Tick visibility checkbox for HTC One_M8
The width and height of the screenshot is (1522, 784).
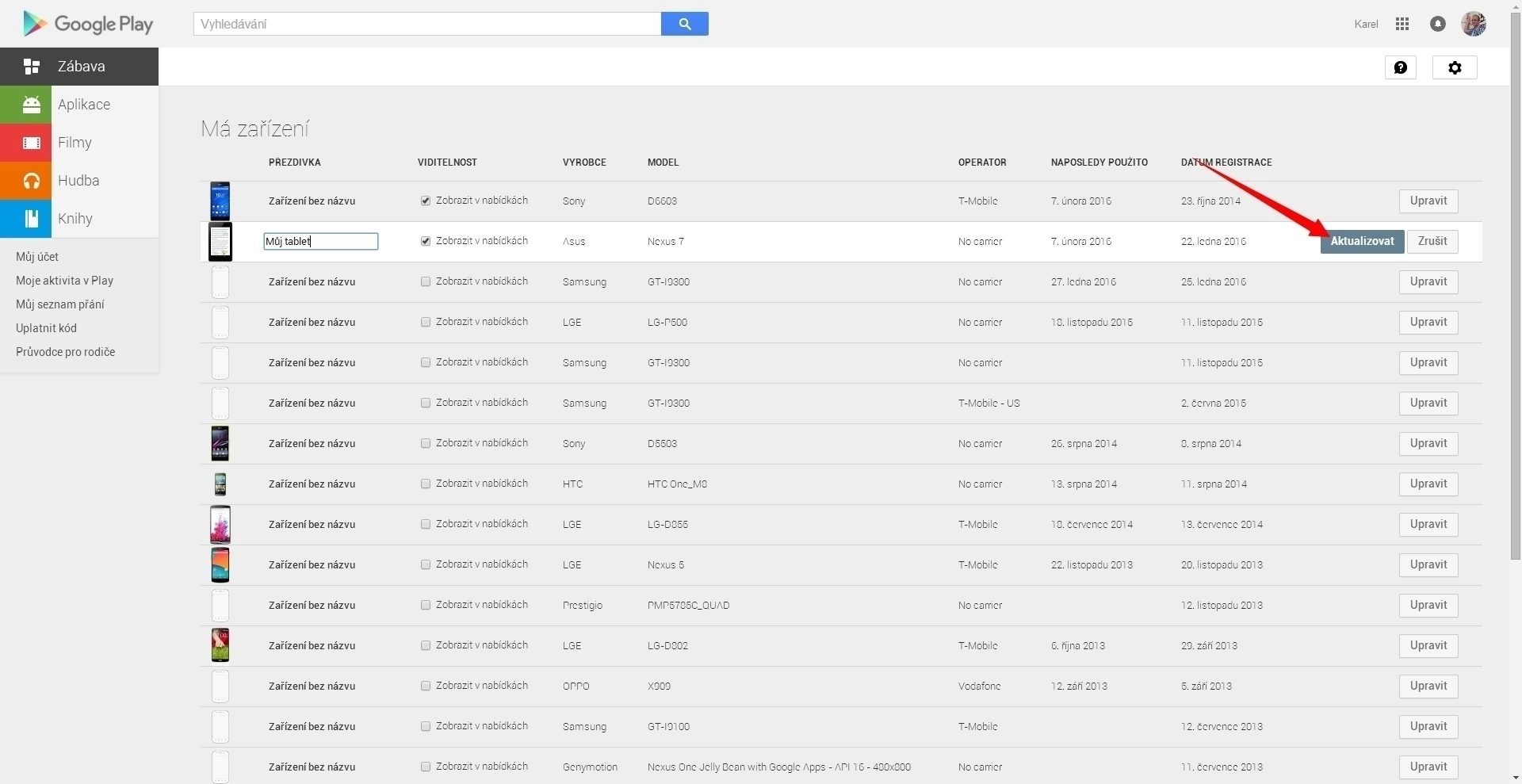pos(426,484)
